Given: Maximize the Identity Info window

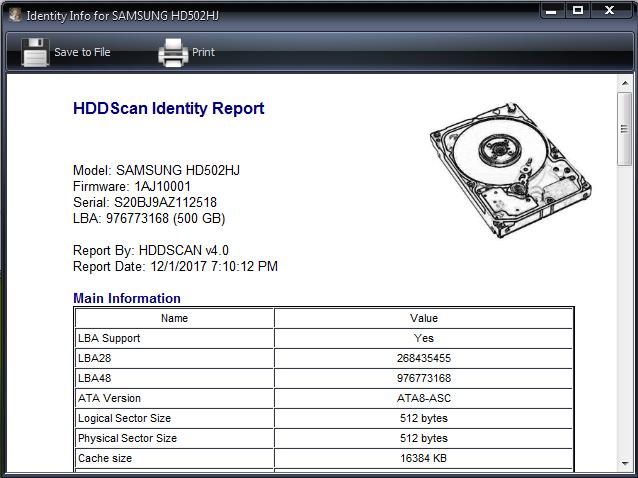Looking at the screenshot, I should (578, 11).
